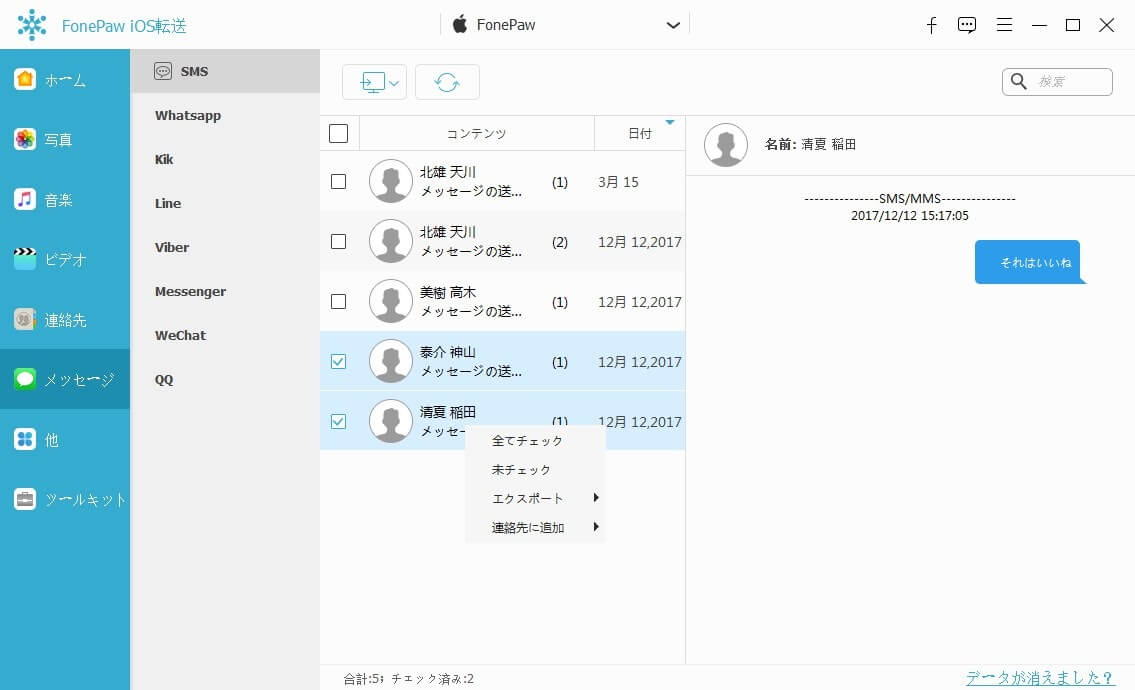This screenshot has height=690, width=1135.
Task: Check the first 北雄 天川 message checkbox
Action: coord(338,181)
